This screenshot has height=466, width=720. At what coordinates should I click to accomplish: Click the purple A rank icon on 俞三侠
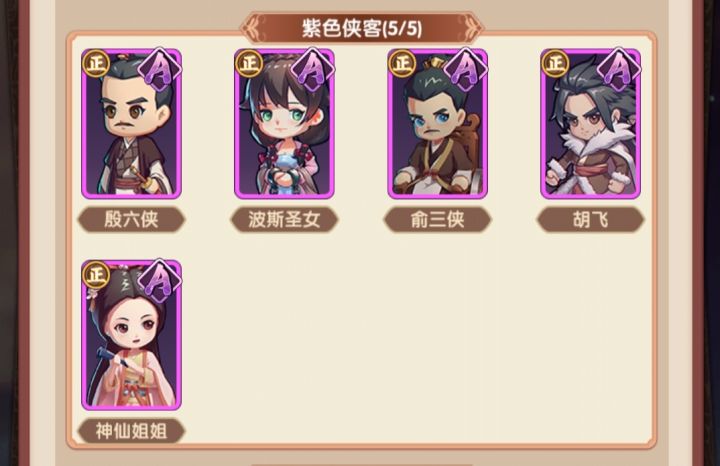pyautogui.click(x=466, y=69)
